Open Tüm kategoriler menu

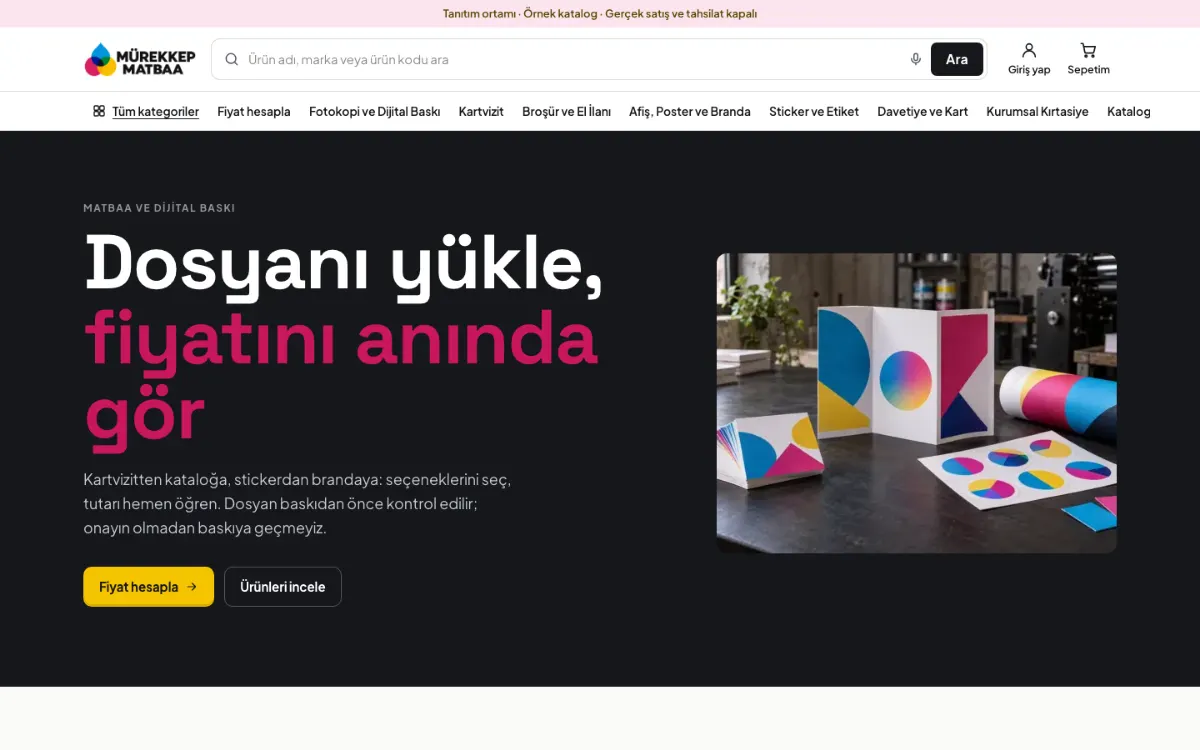point(146,111)
